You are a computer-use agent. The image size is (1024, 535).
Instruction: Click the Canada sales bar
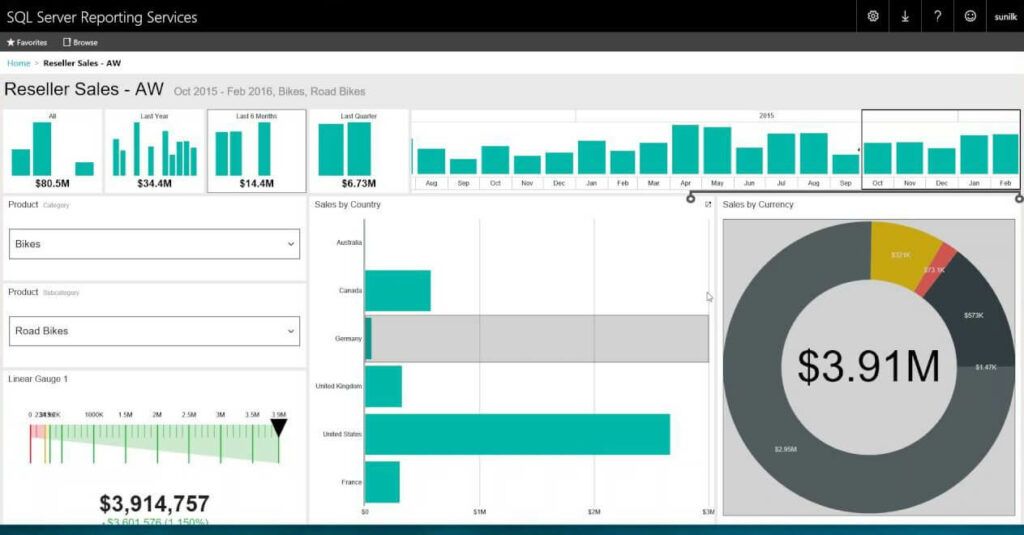(397, 291)
